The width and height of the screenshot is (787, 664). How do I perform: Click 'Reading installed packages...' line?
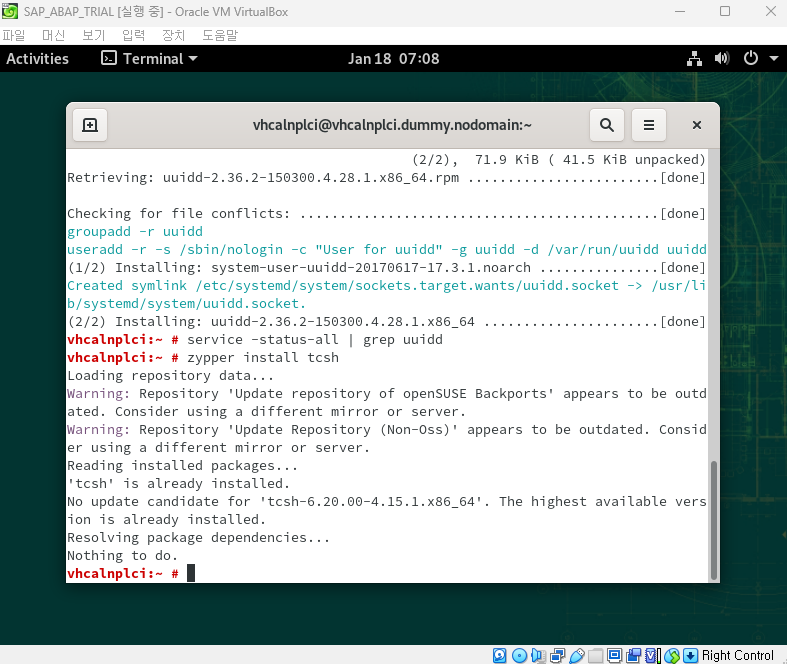pyautogui.click(x=183, y=465)
